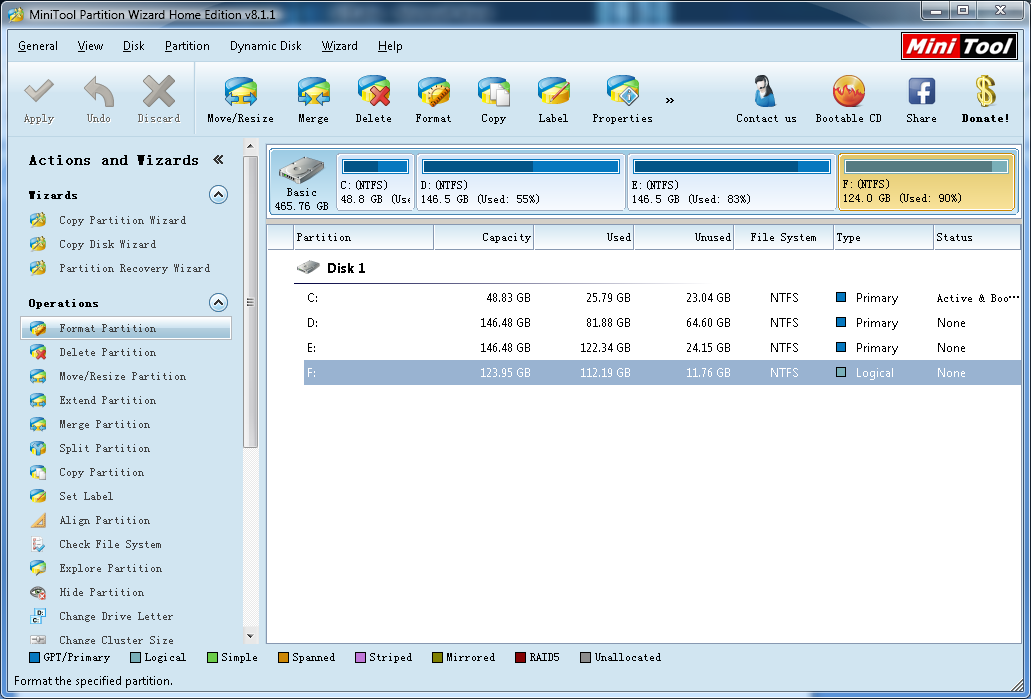Click sidebar scroll down arrow

coord(250,636)
